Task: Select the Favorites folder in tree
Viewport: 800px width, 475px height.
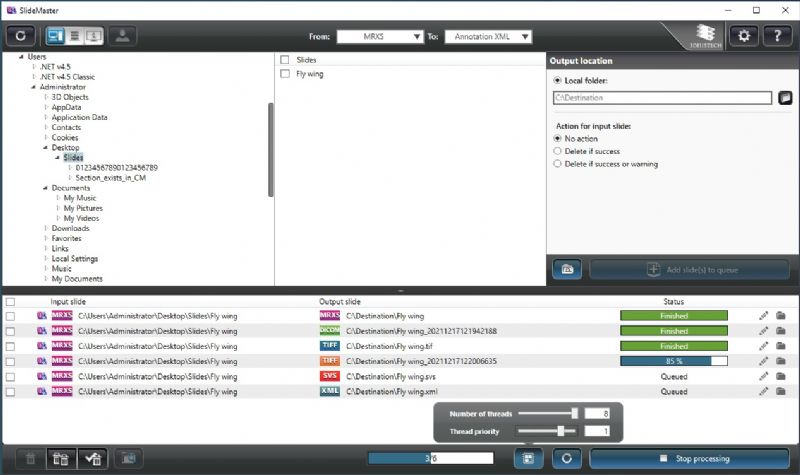Action: pos(66,238)
